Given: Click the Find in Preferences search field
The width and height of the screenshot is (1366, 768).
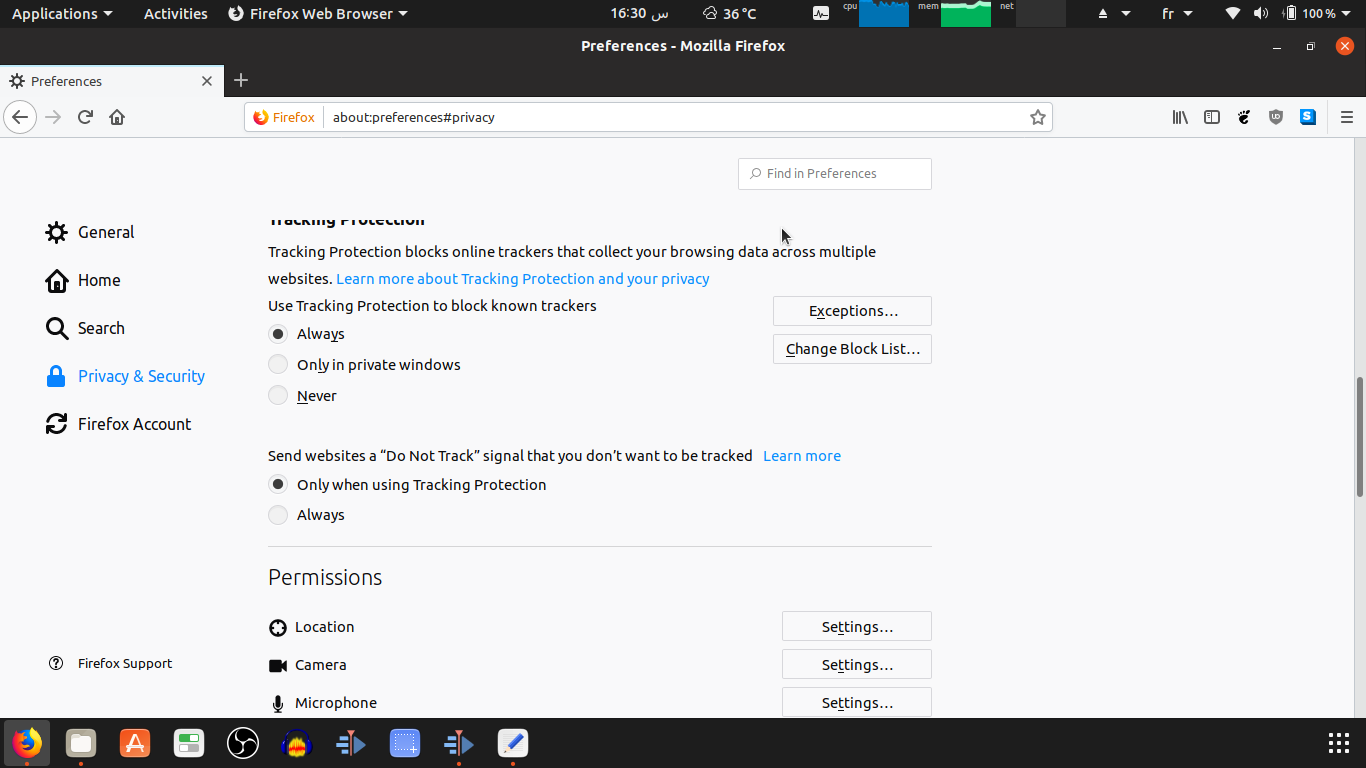Looking at the screenshot, I should click(x=835, y=174).
